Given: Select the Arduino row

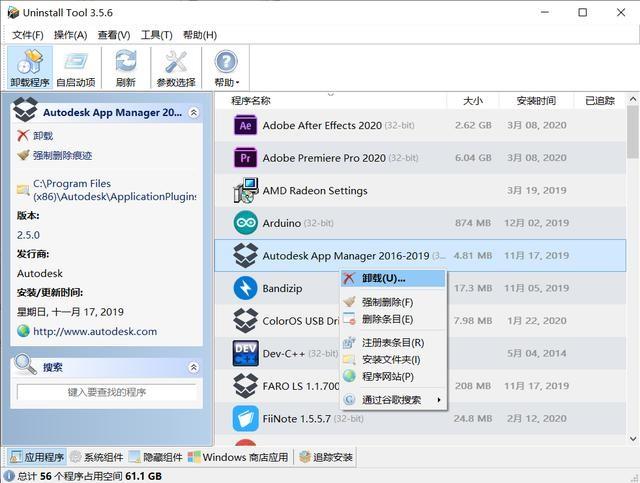Looking at the screenshot, I should tap(420, 223).
